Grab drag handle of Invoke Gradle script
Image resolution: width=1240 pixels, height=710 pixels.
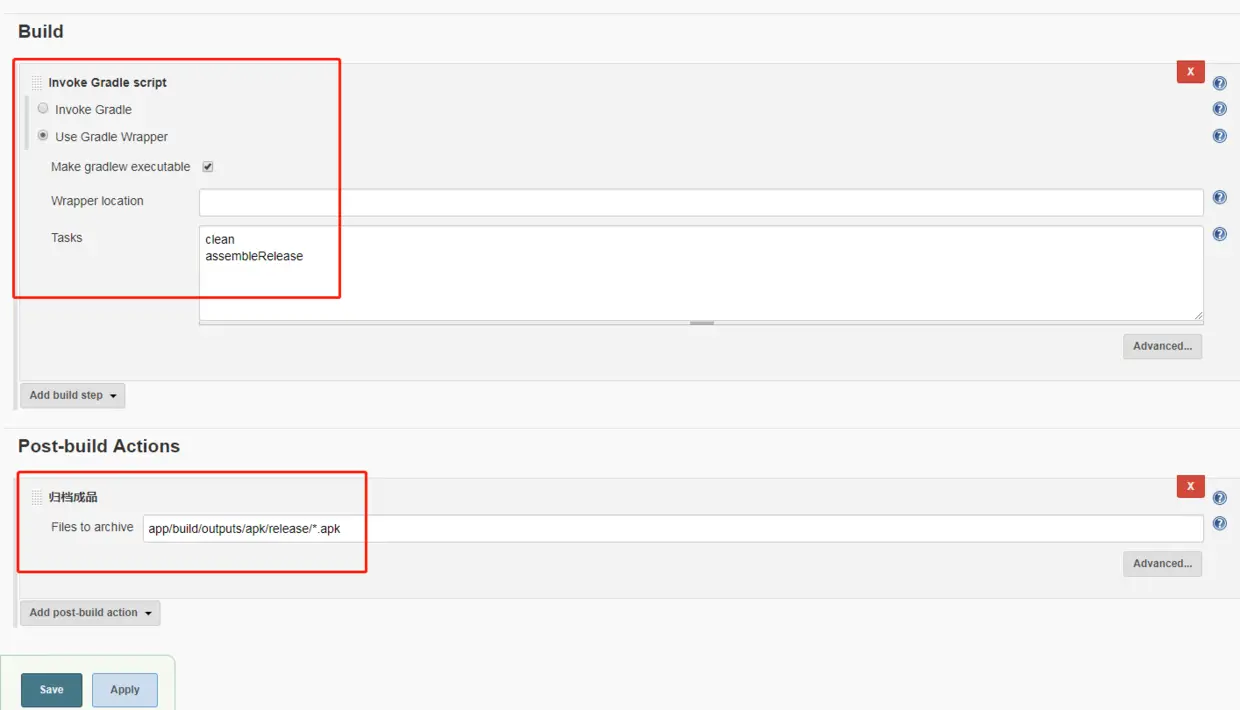pyautogui.click(x=37, y=83)
